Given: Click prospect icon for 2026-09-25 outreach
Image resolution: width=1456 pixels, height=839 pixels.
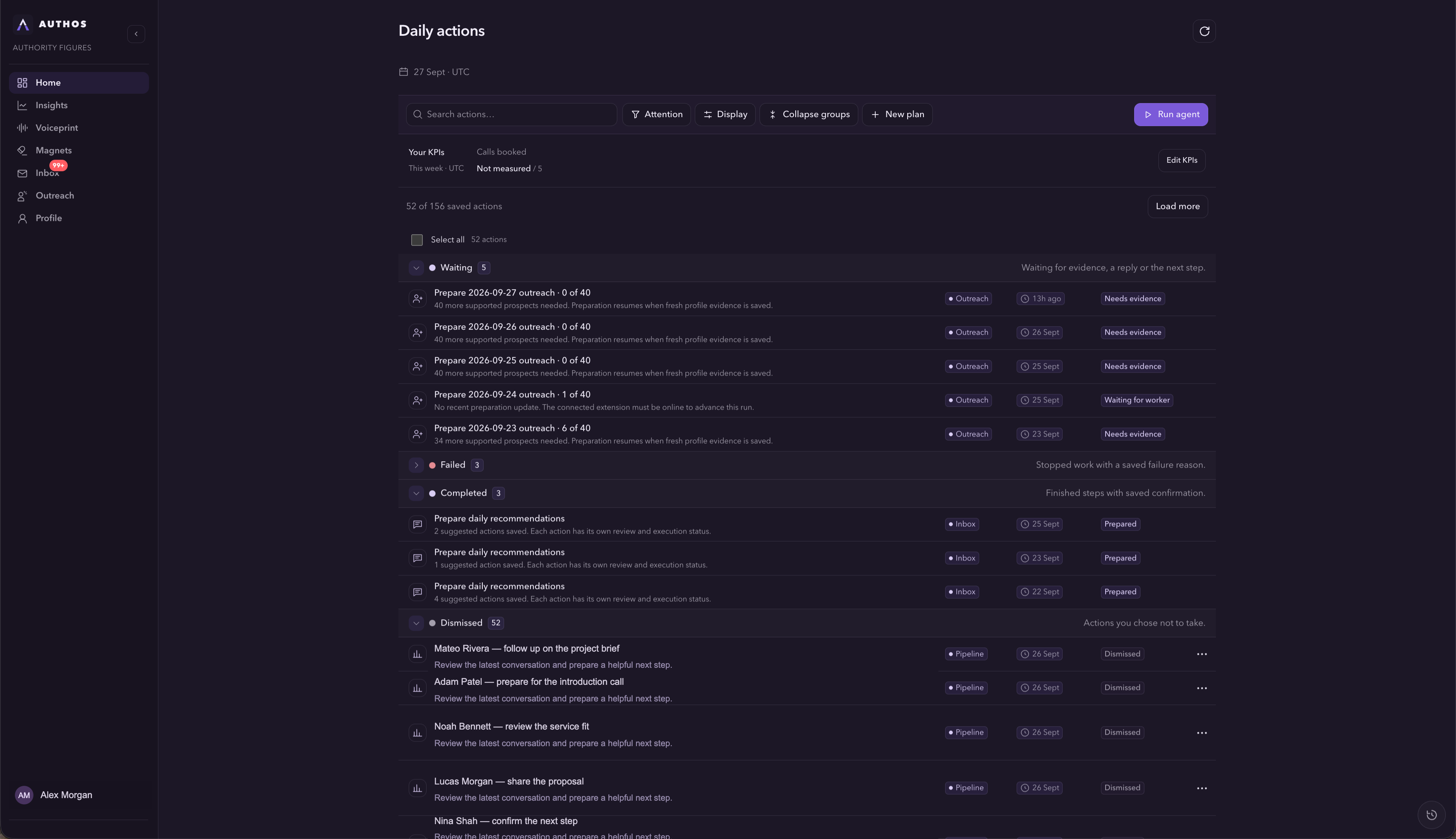Looking at the screenshot, I should (418, 367).
